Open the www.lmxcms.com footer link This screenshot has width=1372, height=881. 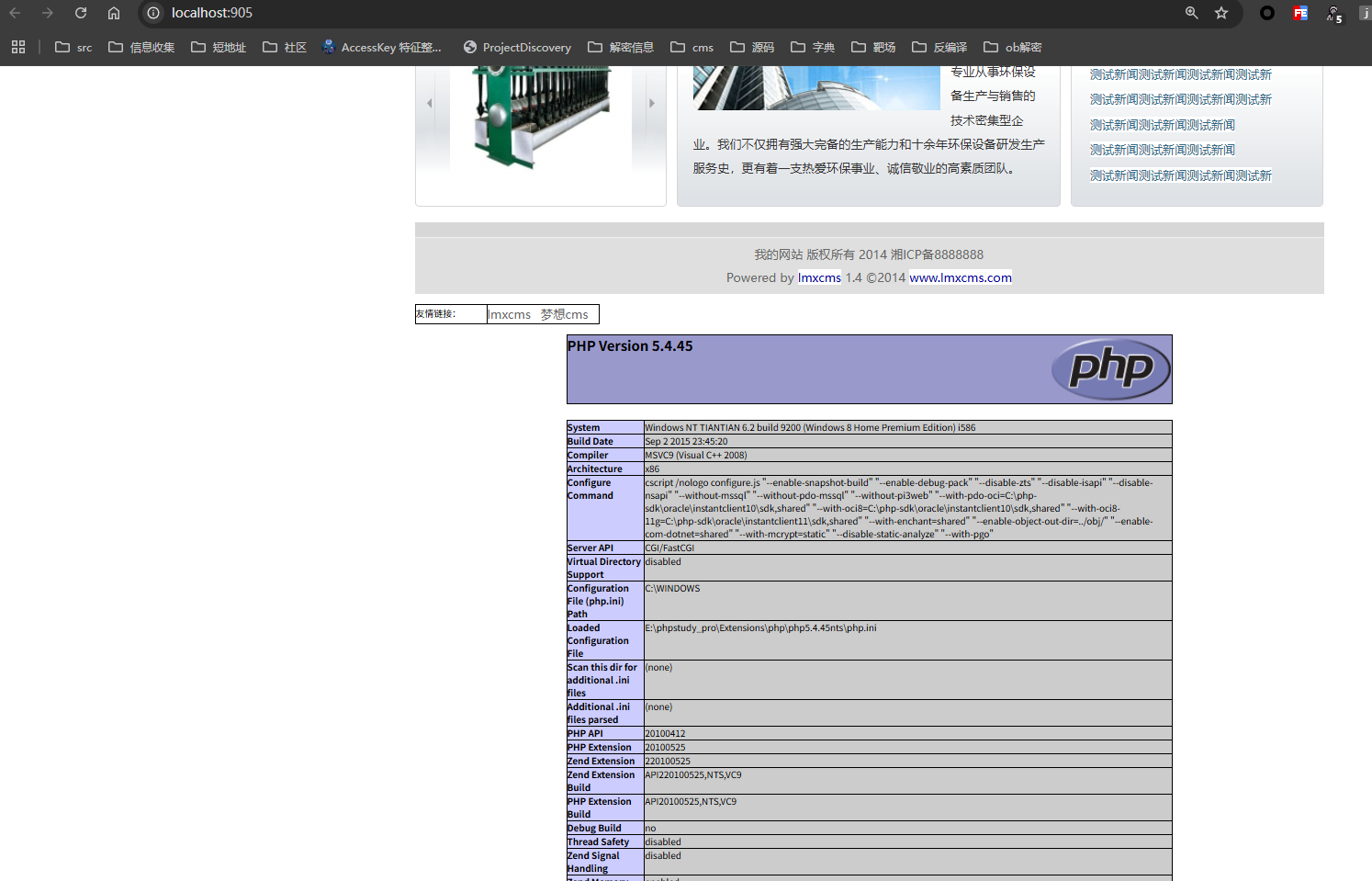tap(961, 277)
